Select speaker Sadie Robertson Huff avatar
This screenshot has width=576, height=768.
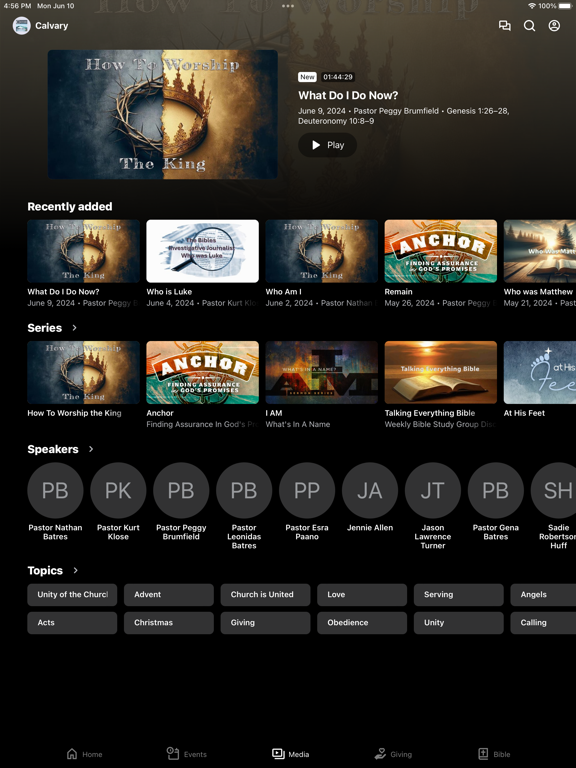click(x=553, y=490)
